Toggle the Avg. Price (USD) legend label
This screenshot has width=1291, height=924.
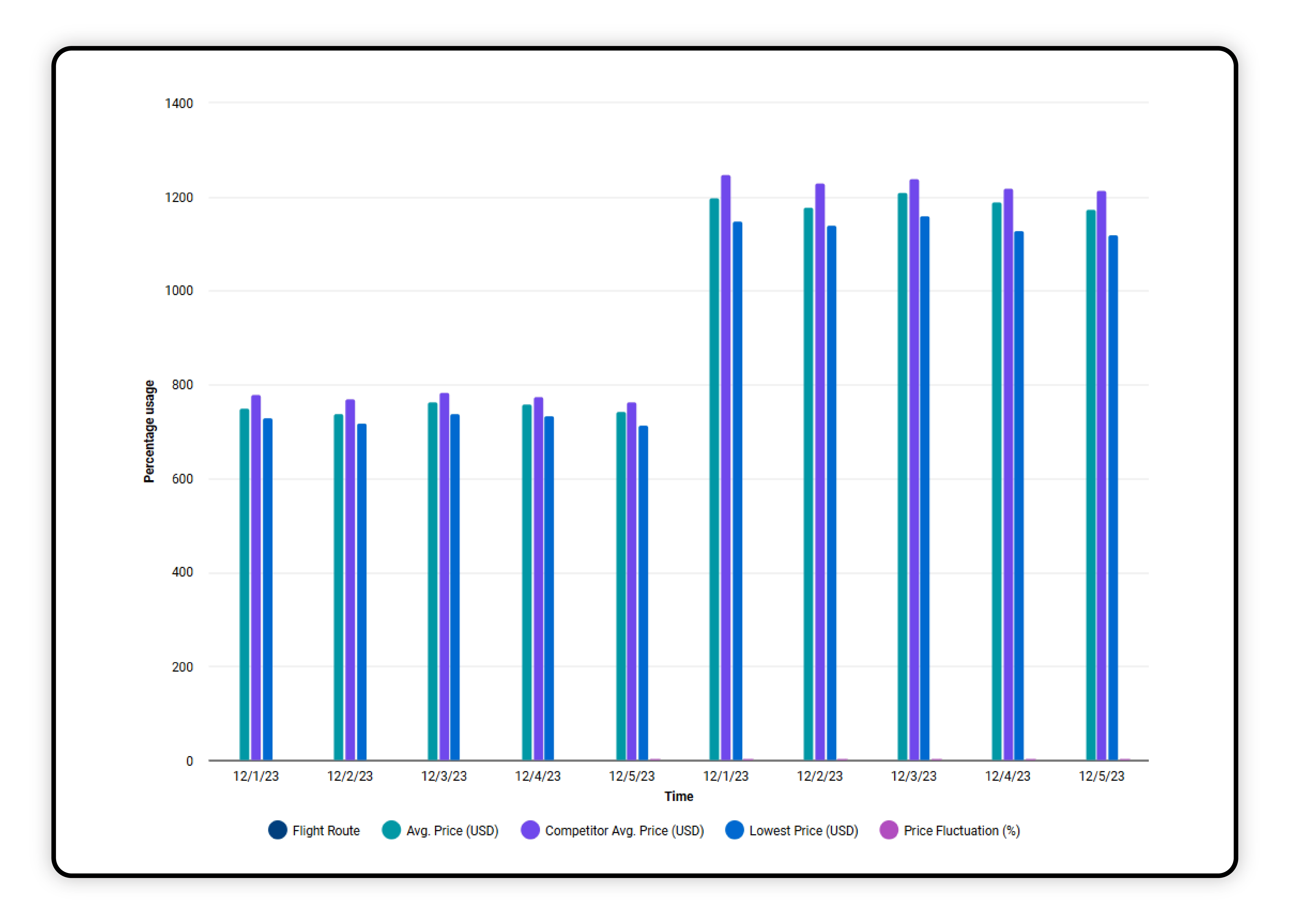coord(452,831)
